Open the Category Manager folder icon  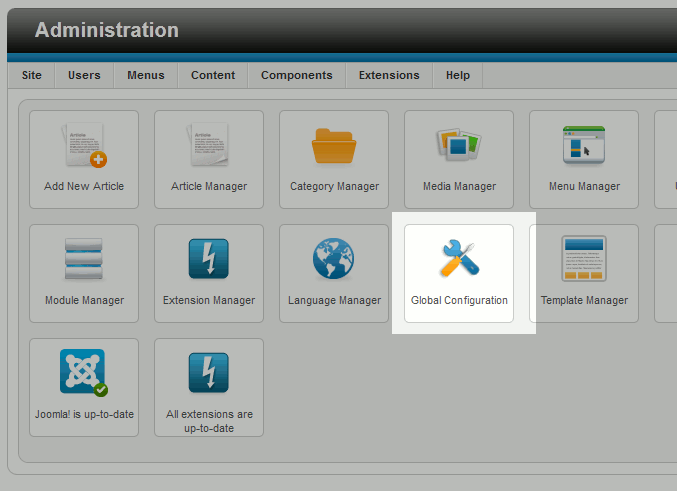[x=334, y=146]
